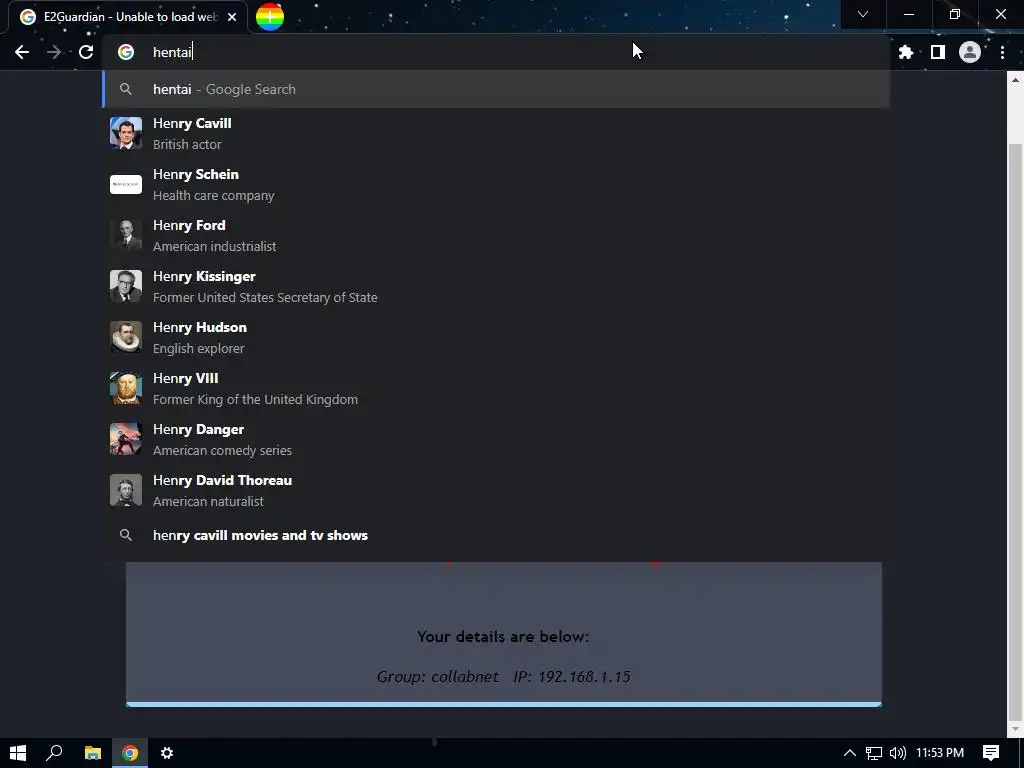The image size is (1024, 768).
Task: Click the taskbar clock showing 11:53 PM
Action: (940, 753)
